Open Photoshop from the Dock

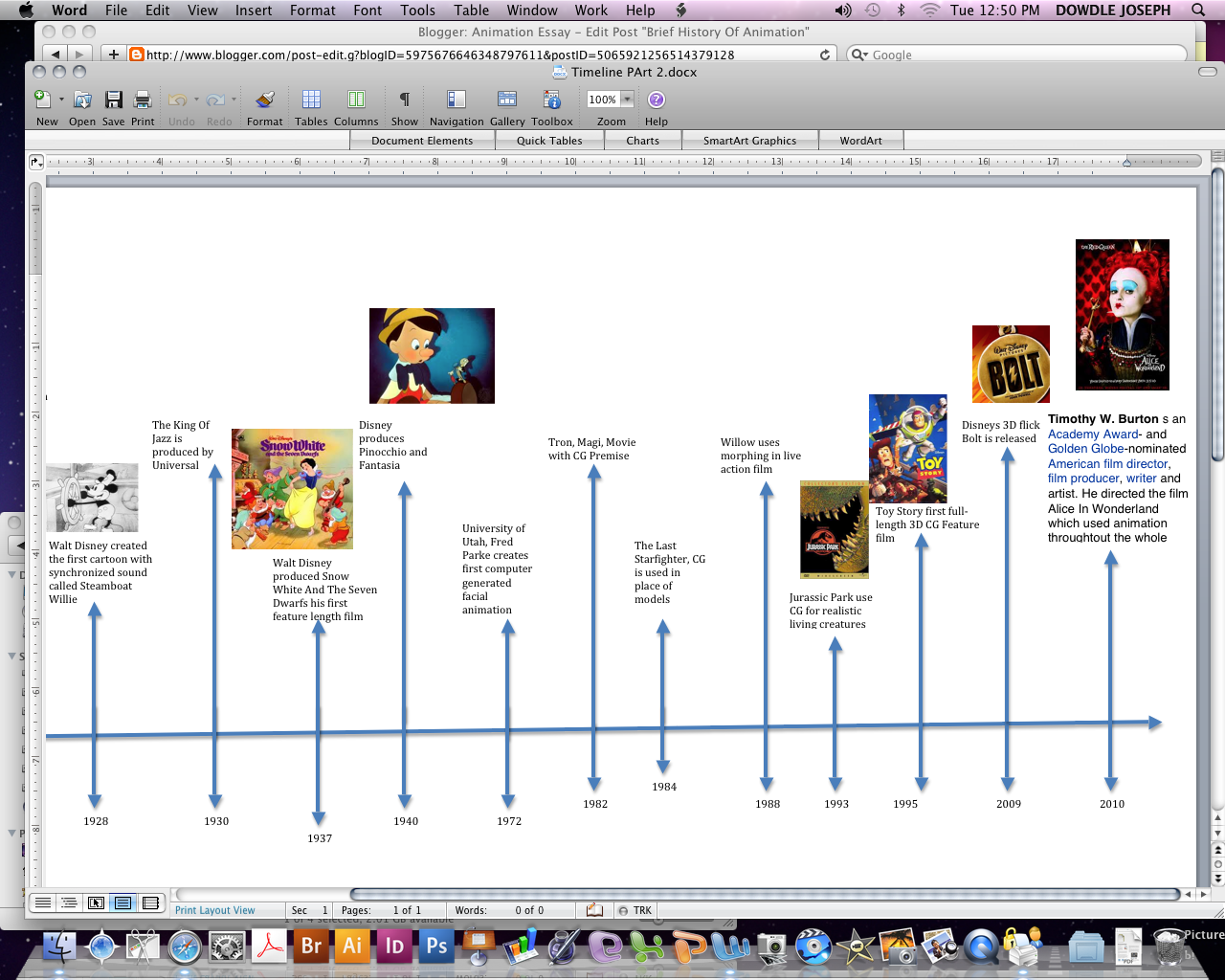(436, 947)
